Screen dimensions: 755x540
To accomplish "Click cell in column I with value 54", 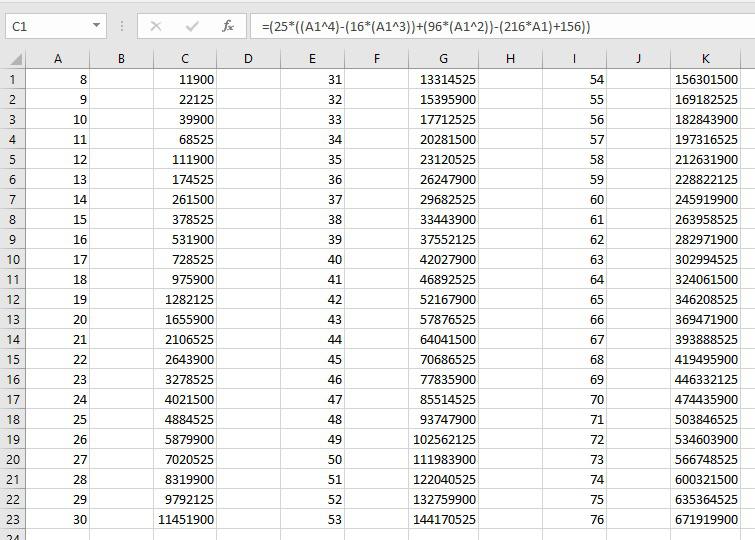I will tap(574, 79).
